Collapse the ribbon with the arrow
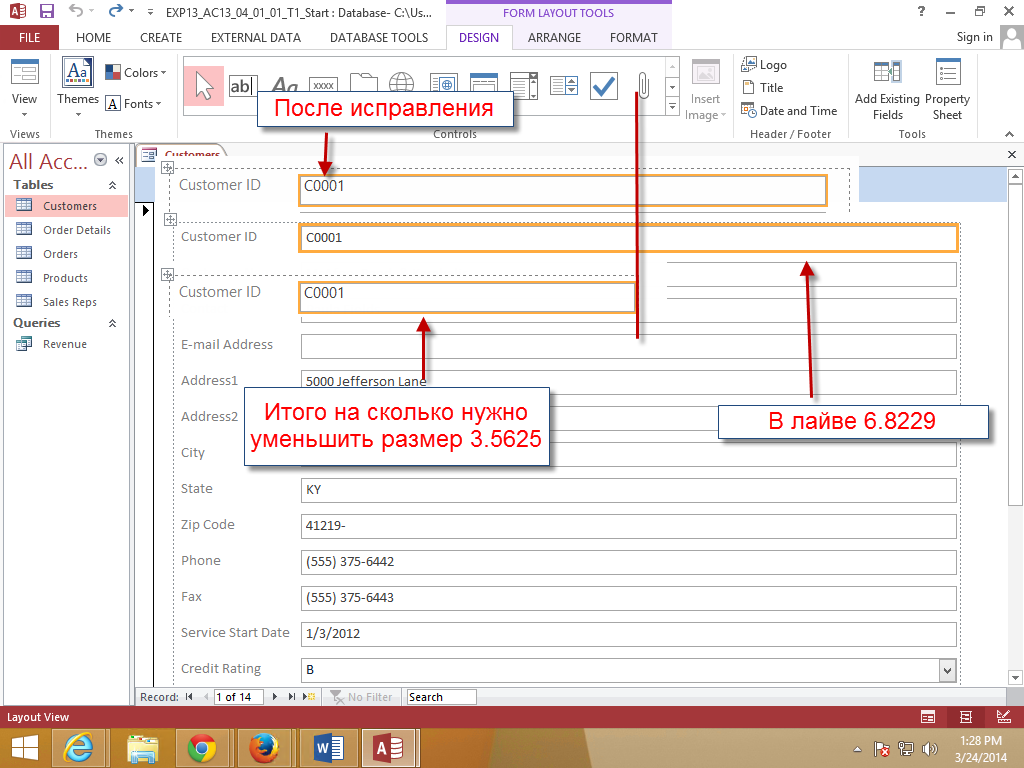The width and height of the screenshot is (1024, 768). click(1009, 134)
